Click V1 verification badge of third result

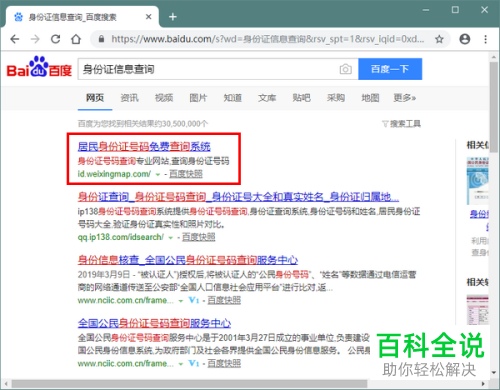194,300
